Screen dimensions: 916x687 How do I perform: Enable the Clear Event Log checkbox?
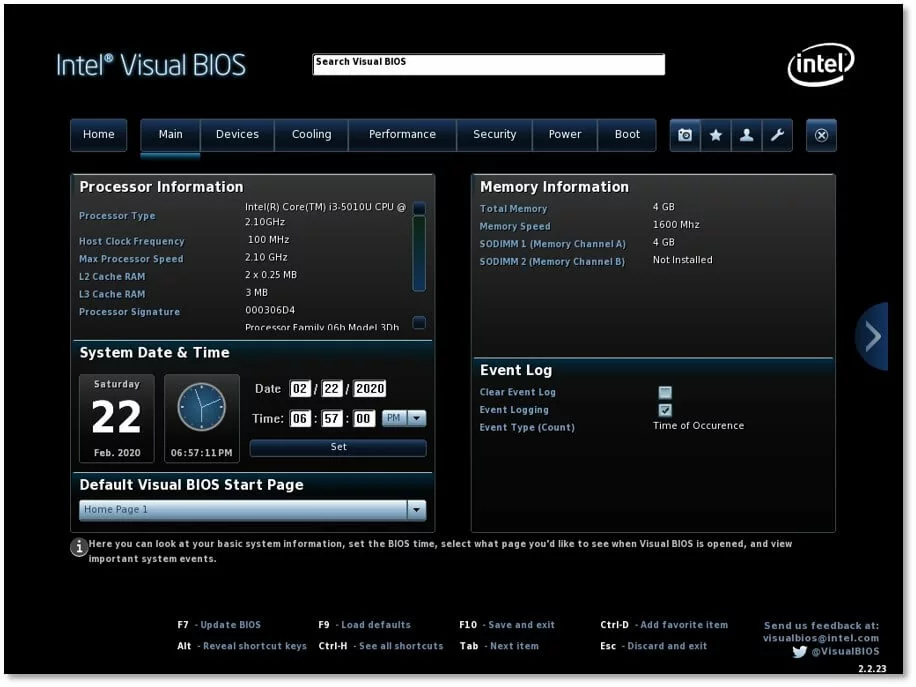665,392
